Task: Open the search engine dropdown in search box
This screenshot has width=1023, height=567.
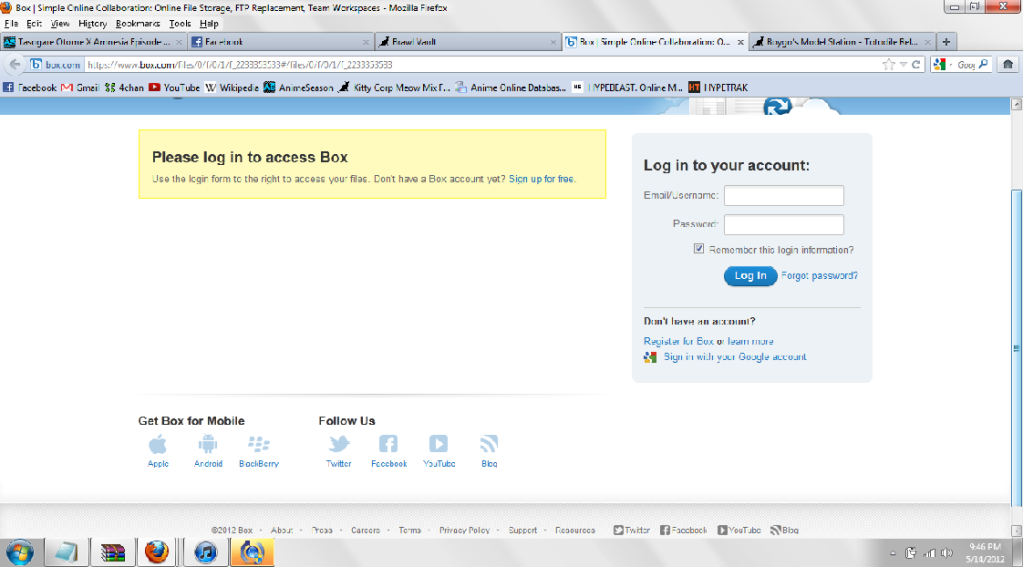Action: click(951, 65)
